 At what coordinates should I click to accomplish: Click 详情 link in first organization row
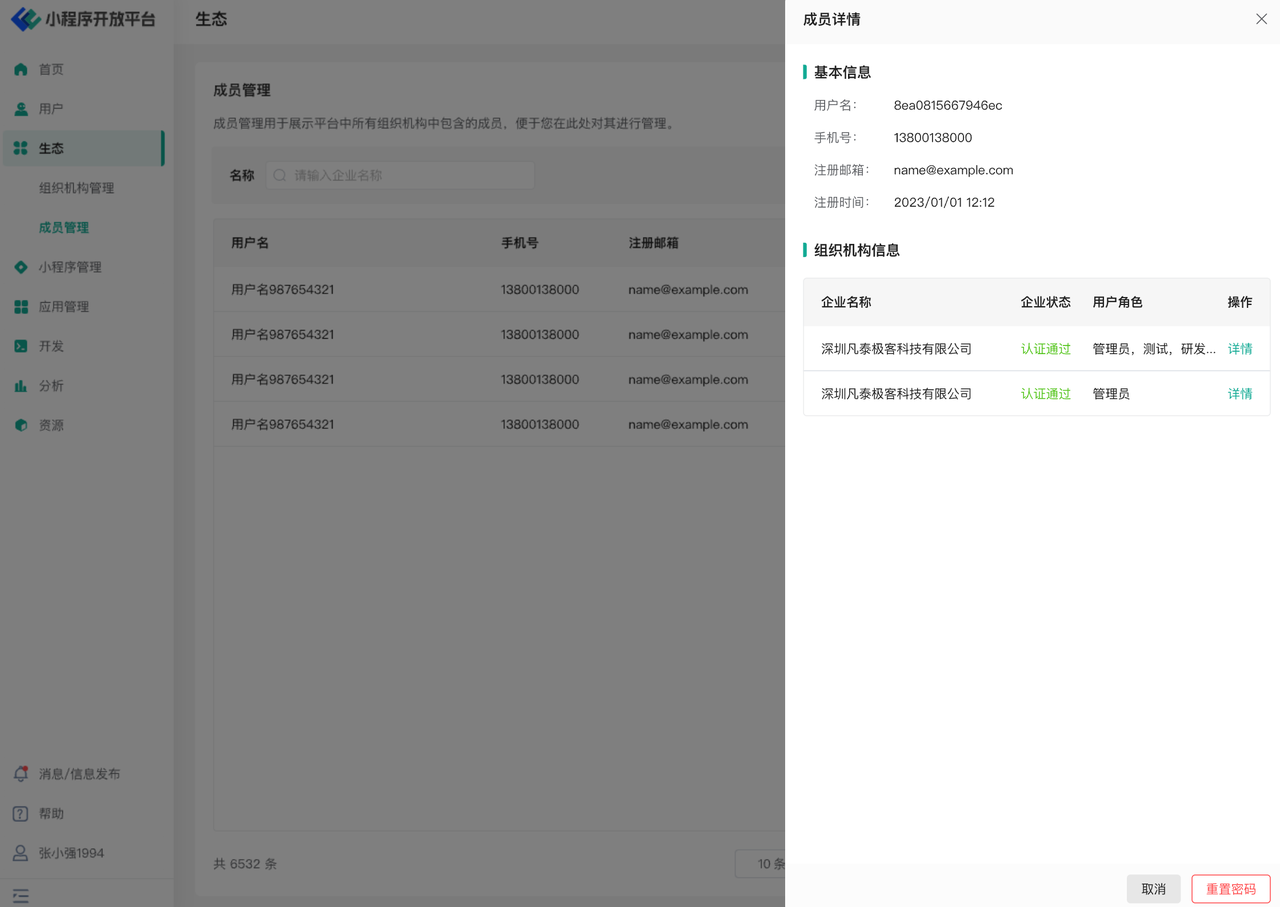pos(1240,349)
